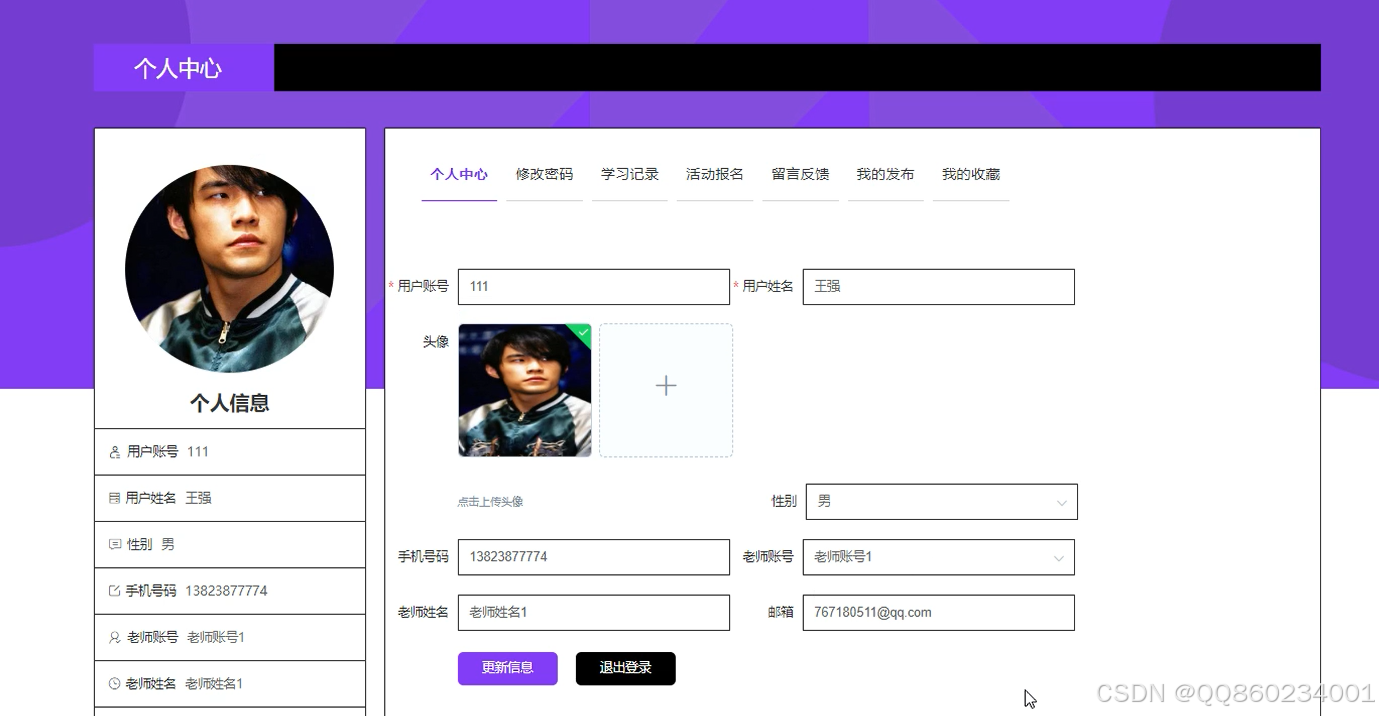Click the 老师姓名 clock icon in sidebar
1379x716 pixels.
(x=114, y=684)
